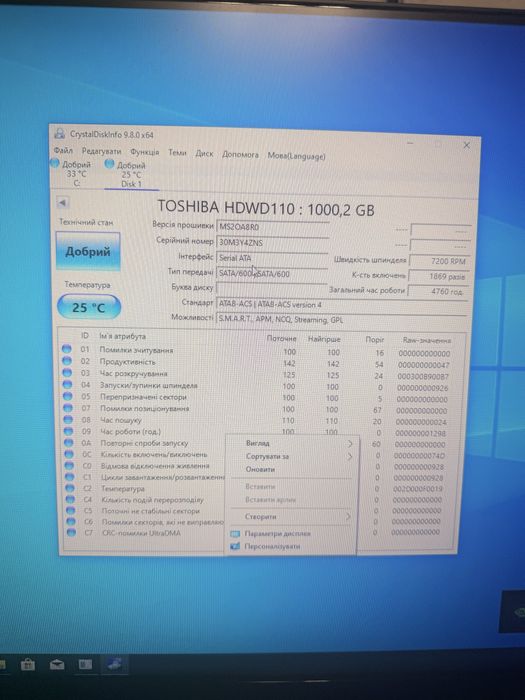Image resolution: width=525 pixels, height=700 pixels.
Task: Switch to the C: disk tab at 33 °C
Action: tap(74, 173)
